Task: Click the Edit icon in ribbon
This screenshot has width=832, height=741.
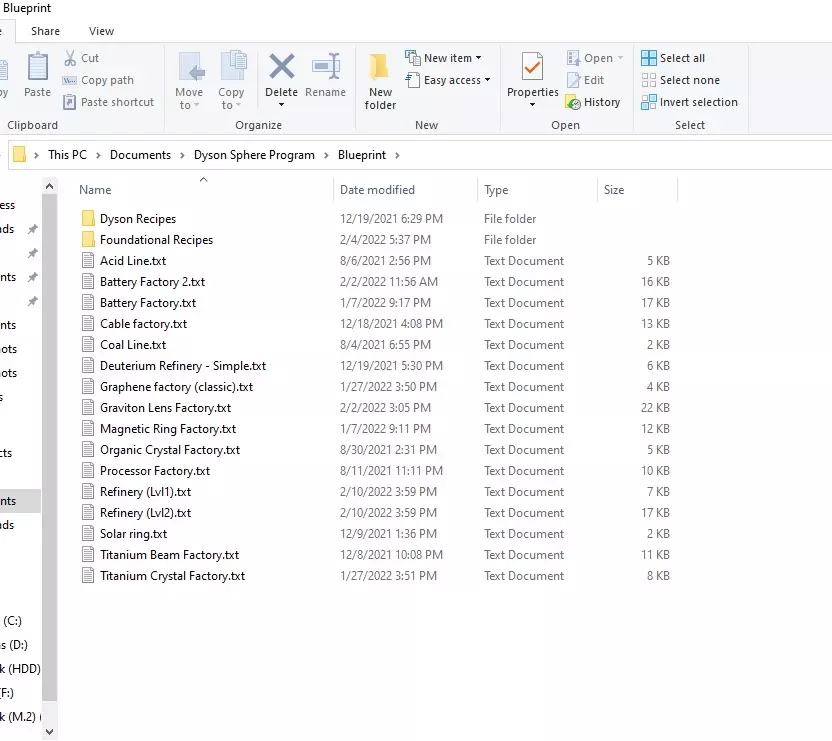Action: (x=574, y=80)
